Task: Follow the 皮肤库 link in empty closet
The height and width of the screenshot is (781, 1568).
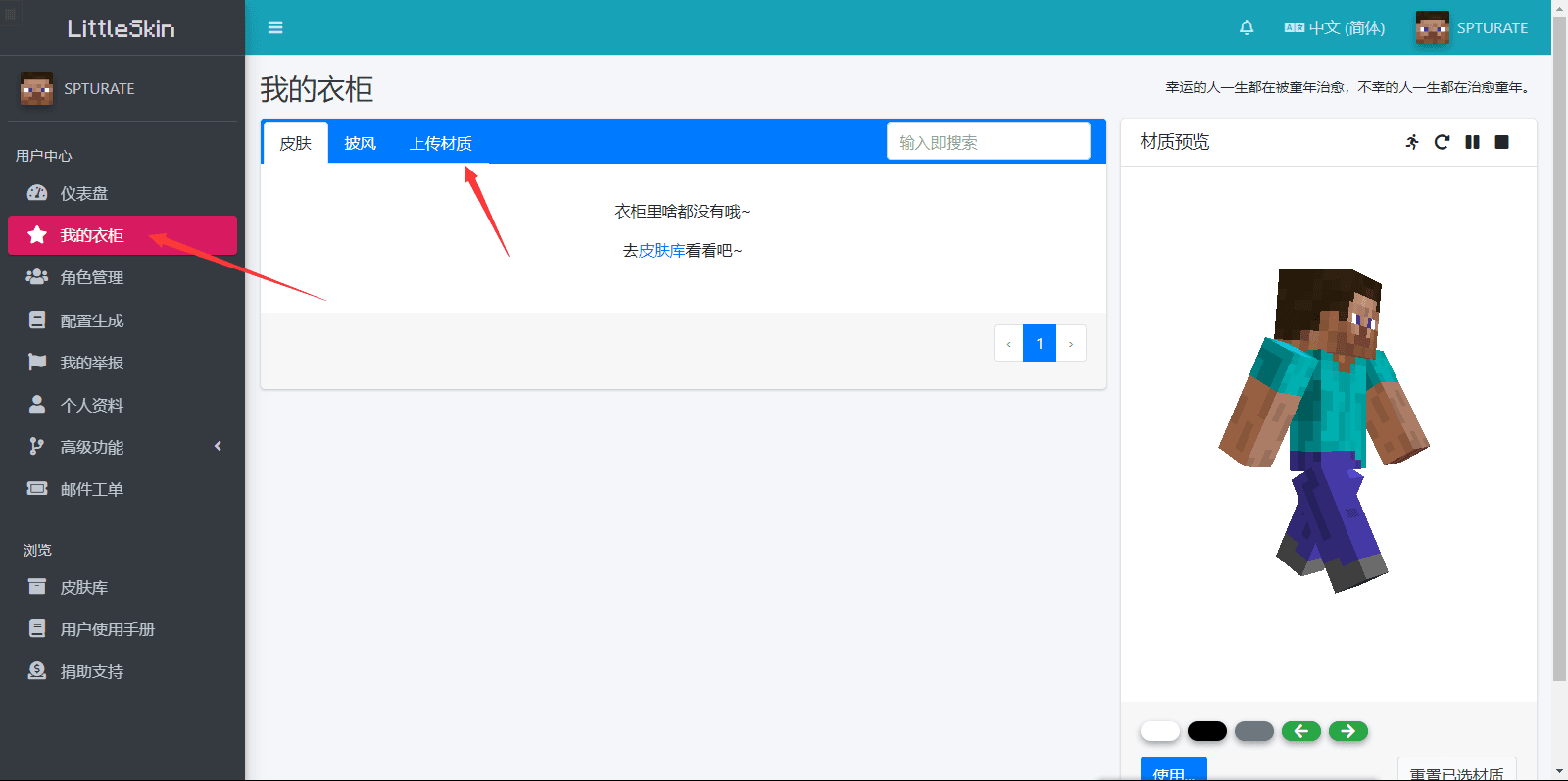Action: tap(661, 251)
